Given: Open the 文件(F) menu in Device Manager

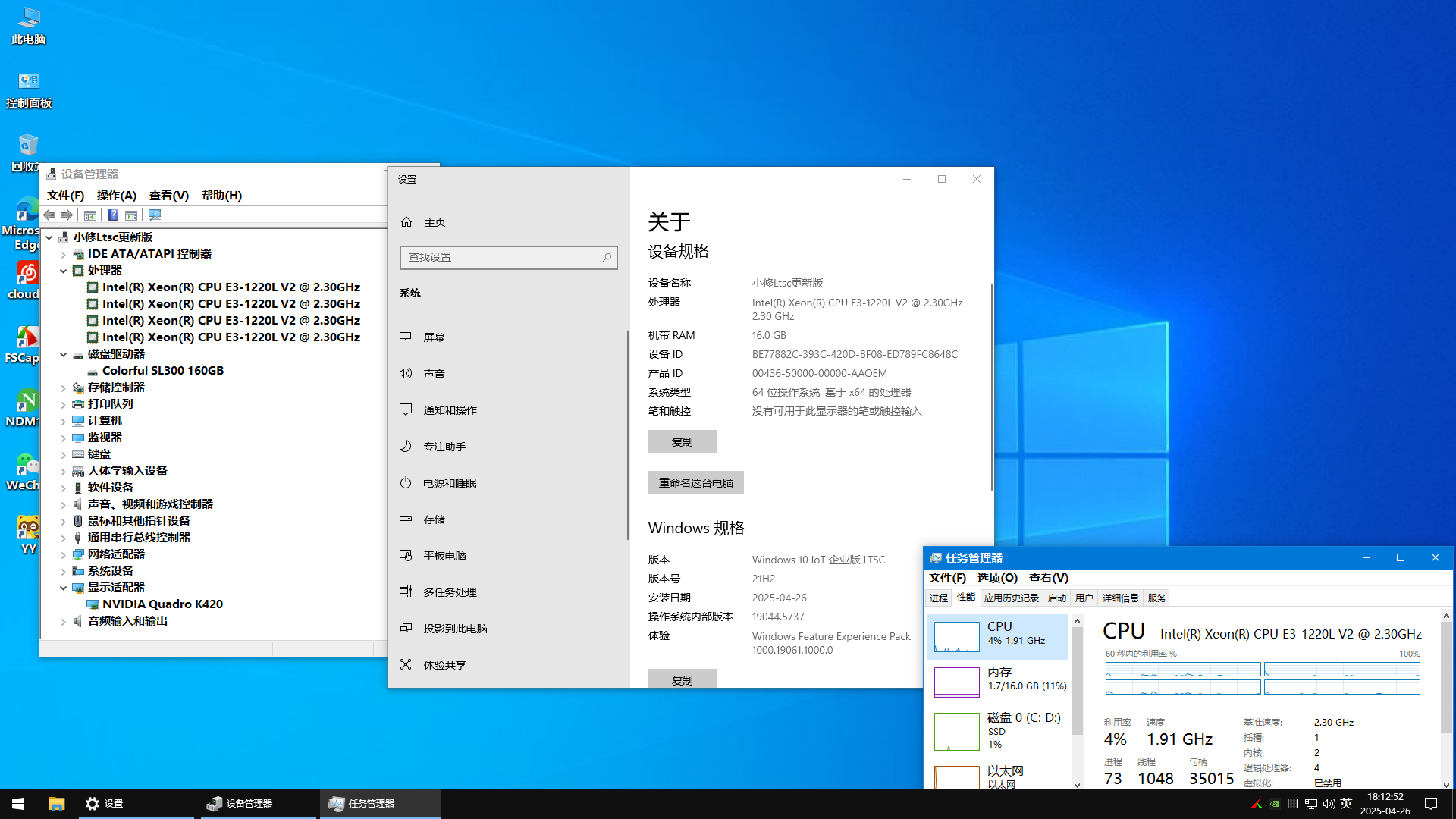Looking at the screenshot, I should click(65, 196).
